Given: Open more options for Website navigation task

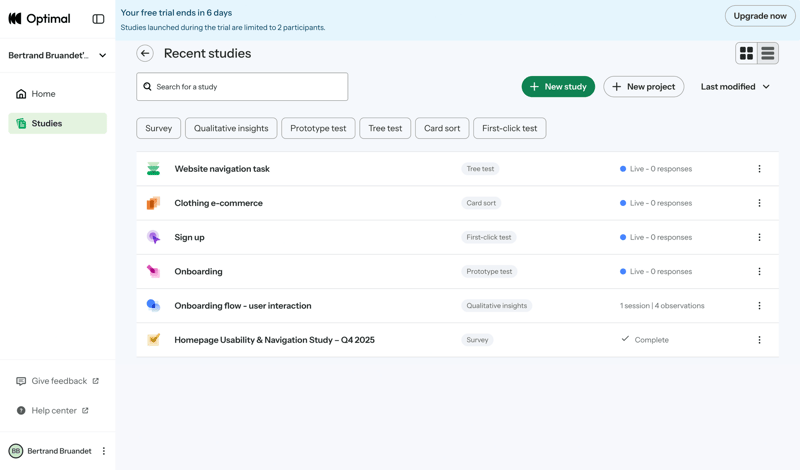Looking at the screenshot, I should (x=759, y=169).
